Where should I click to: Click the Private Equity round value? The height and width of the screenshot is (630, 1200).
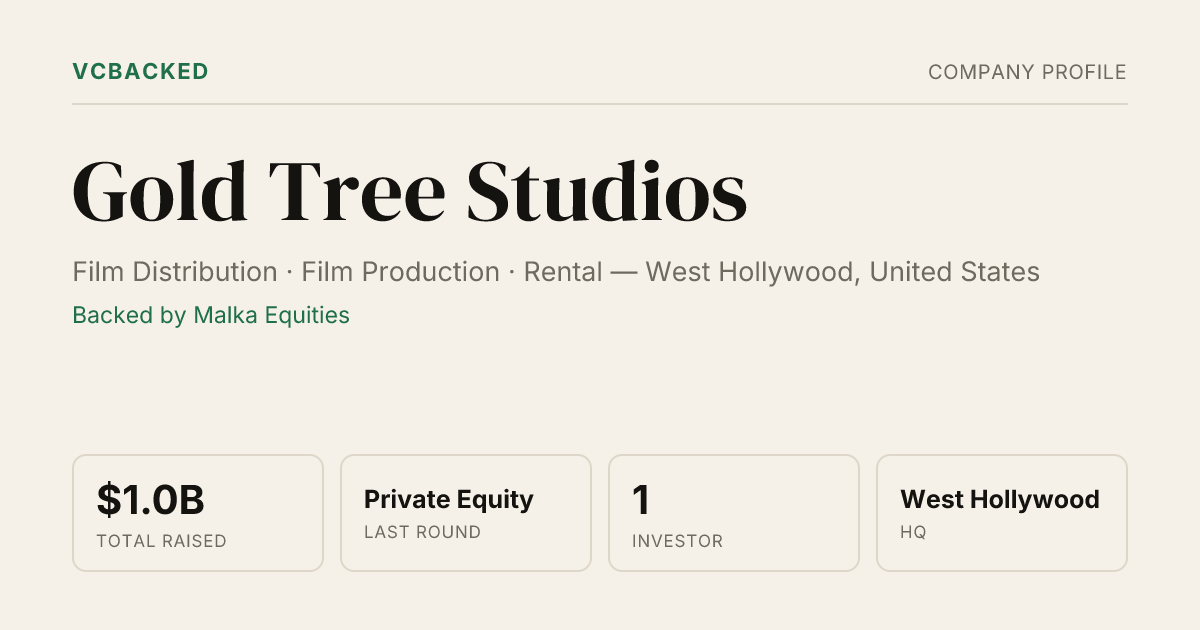coord(449,499)
